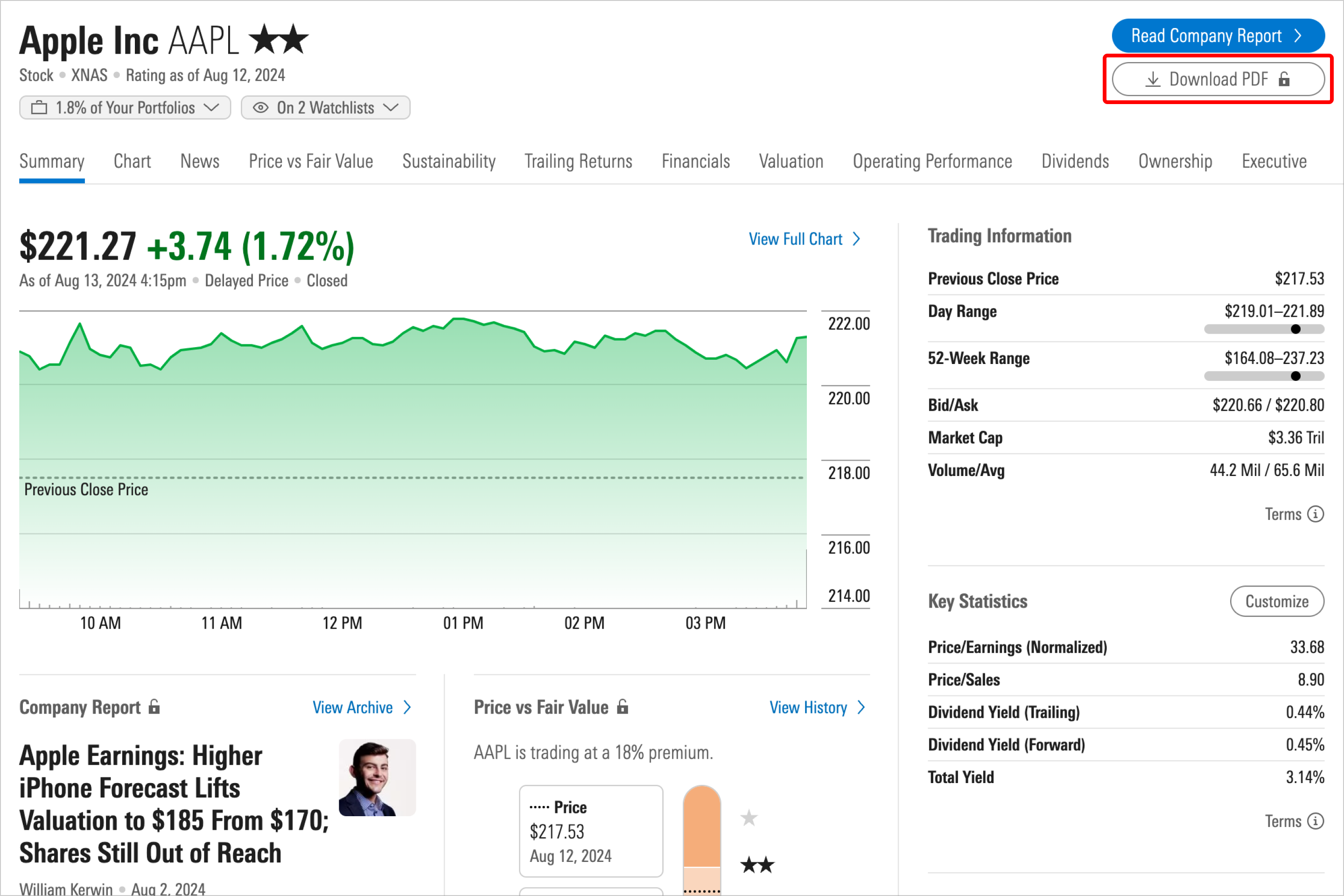Image resolution: width=1344 pixels, height=896 pixels.
Task: Open the On 2 Watchlists dropdown
Action: (x=325, y=107)
